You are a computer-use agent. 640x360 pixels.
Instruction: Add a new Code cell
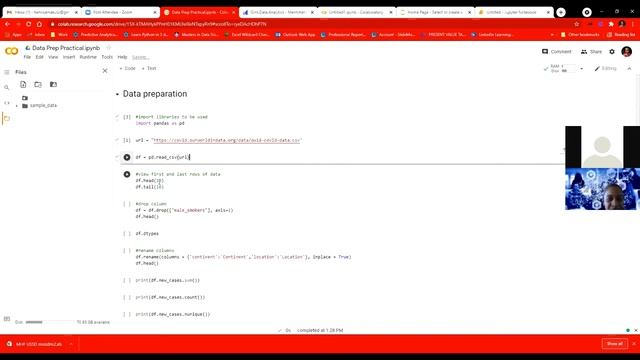[127, 69]
